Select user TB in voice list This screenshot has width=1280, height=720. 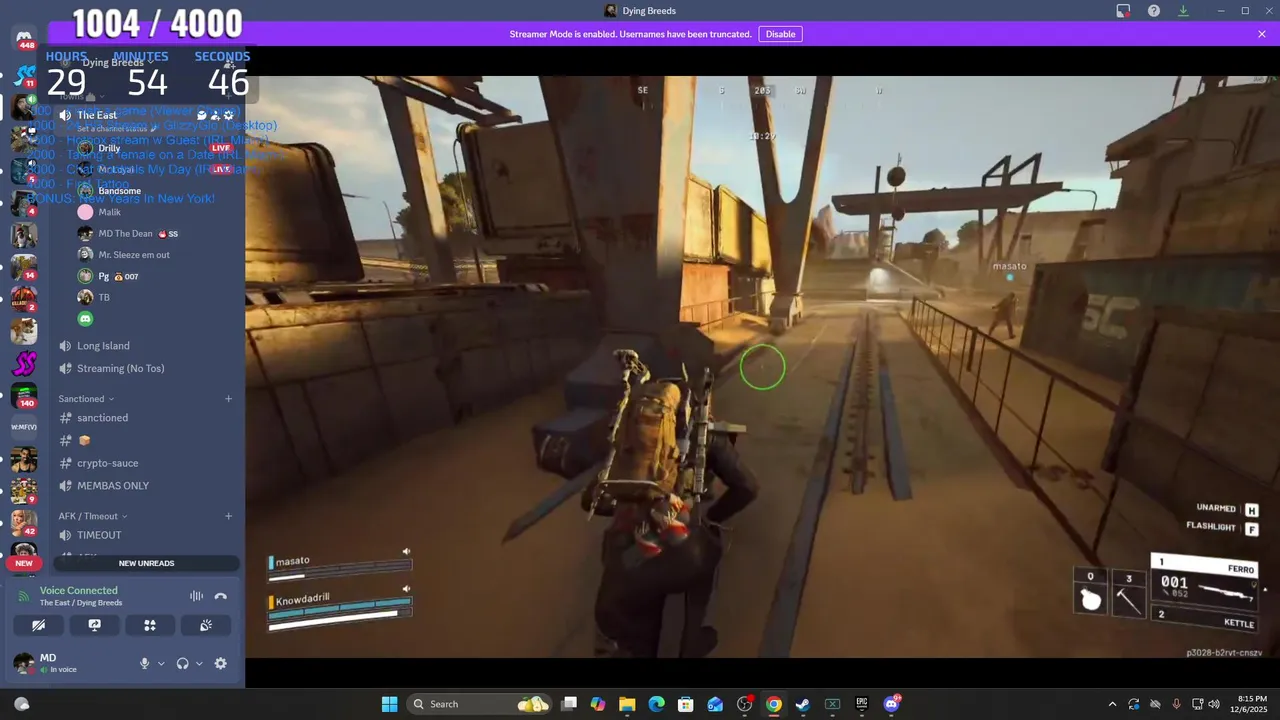coord(104,297)
